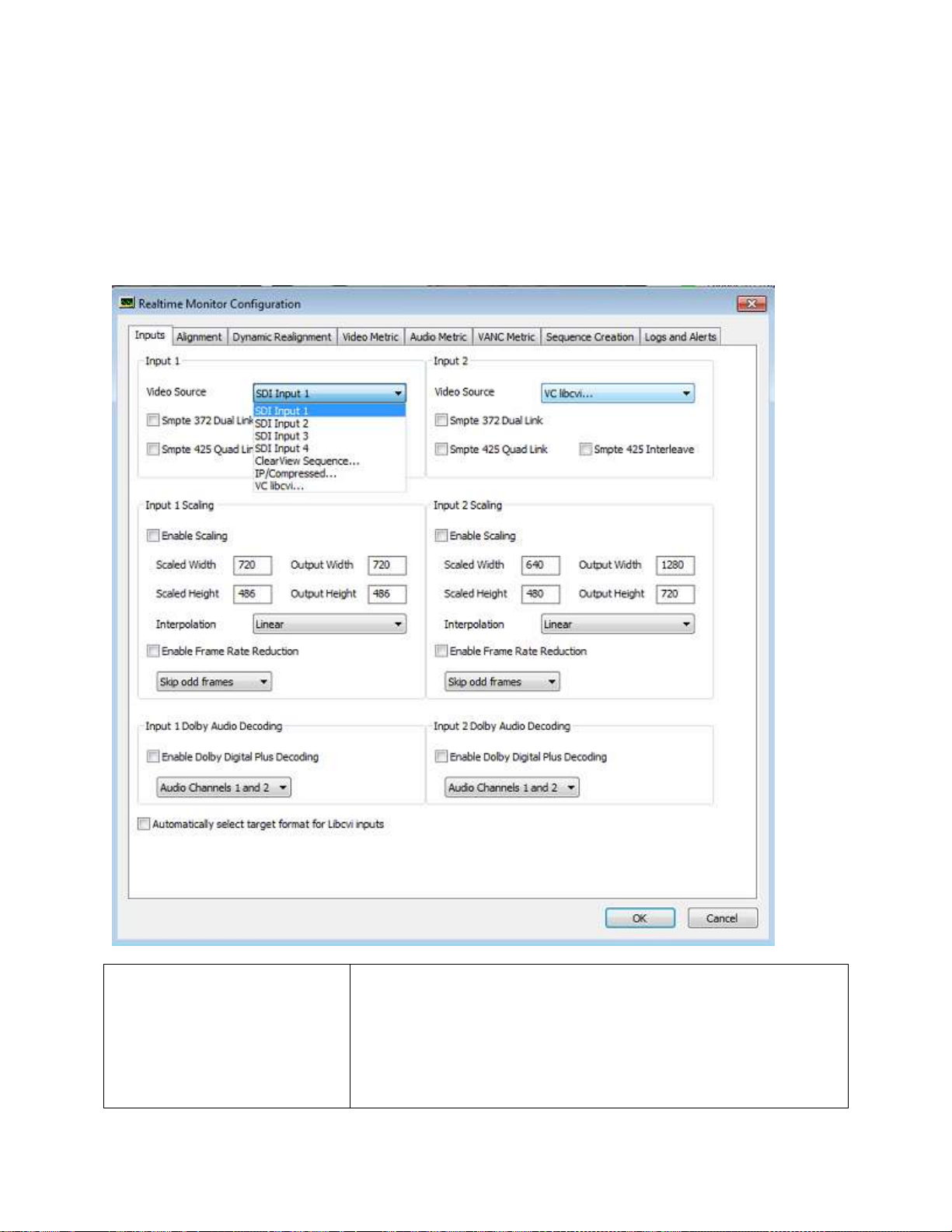This screenshot has height=1232, width=952.
Task: Enable Dolby Digital Plus Decoding Input 1
Action: [153, 756]
